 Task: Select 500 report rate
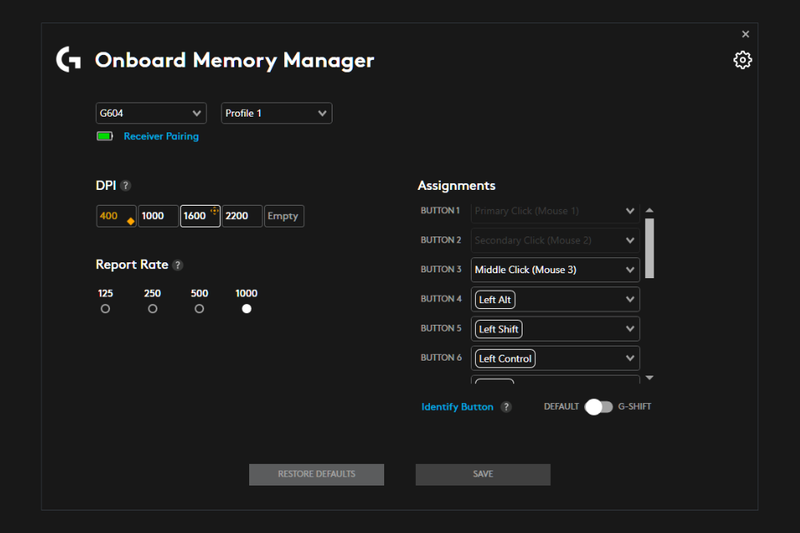coord(199,309)
